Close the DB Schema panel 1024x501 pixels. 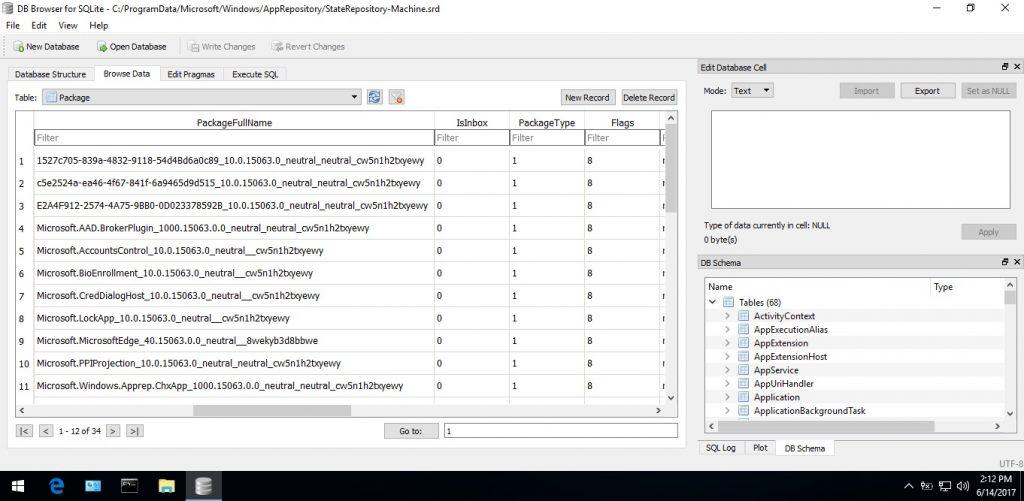pos(1017,262)
